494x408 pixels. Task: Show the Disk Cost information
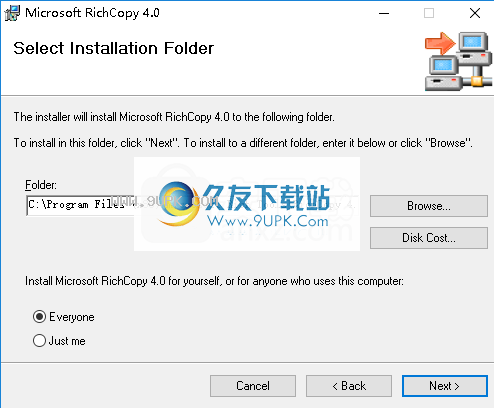pyautogui.click(x=429, y=238)
